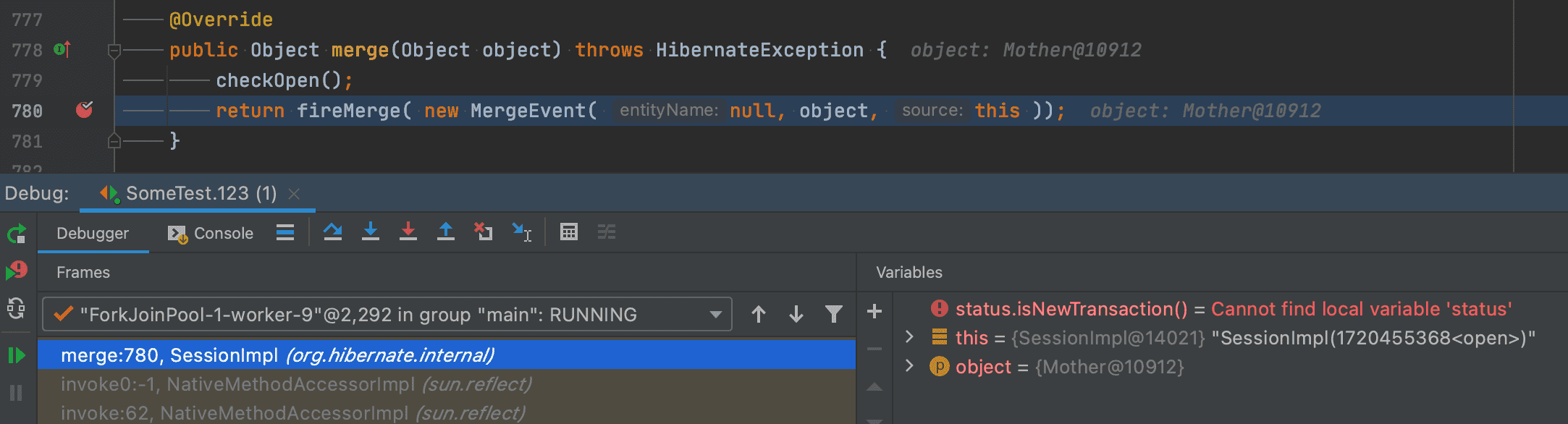Switch to the Console tab
The height and width of the screenshot is (424, 1568).
click(211, 233)
